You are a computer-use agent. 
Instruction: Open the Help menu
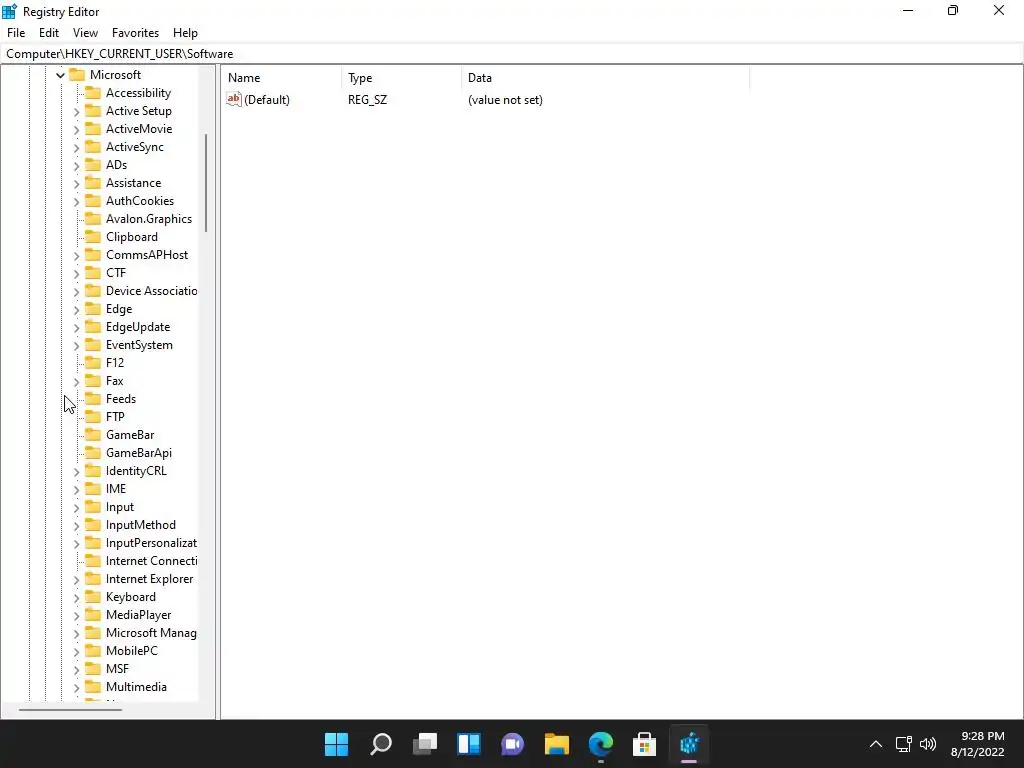(x=185, y=33)
